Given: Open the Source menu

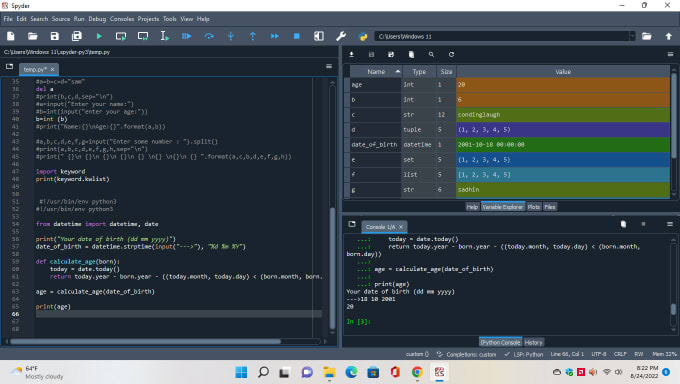Looking at the screenshot, I should coord(61,19).
